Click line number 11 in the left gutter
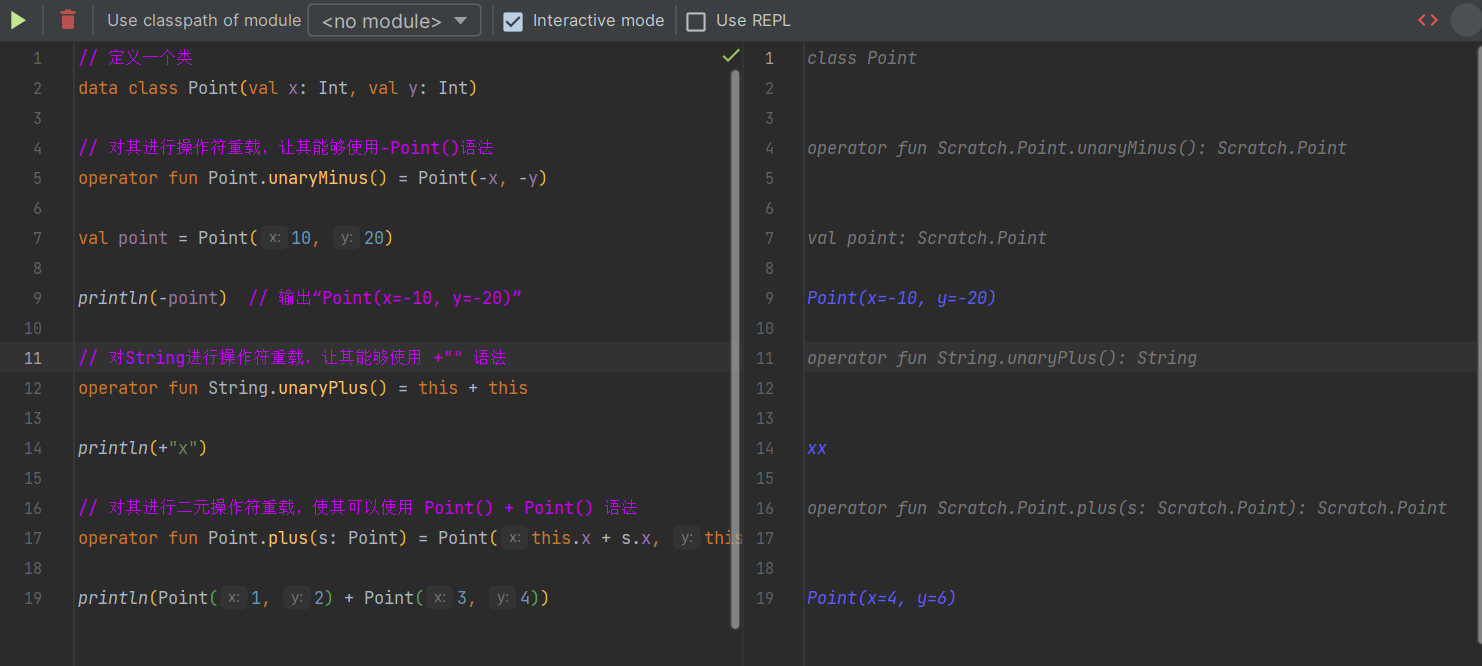Image resolution: width=1482 pixels, height=666 pixels. pyautogui.click(x=33, y=358)
